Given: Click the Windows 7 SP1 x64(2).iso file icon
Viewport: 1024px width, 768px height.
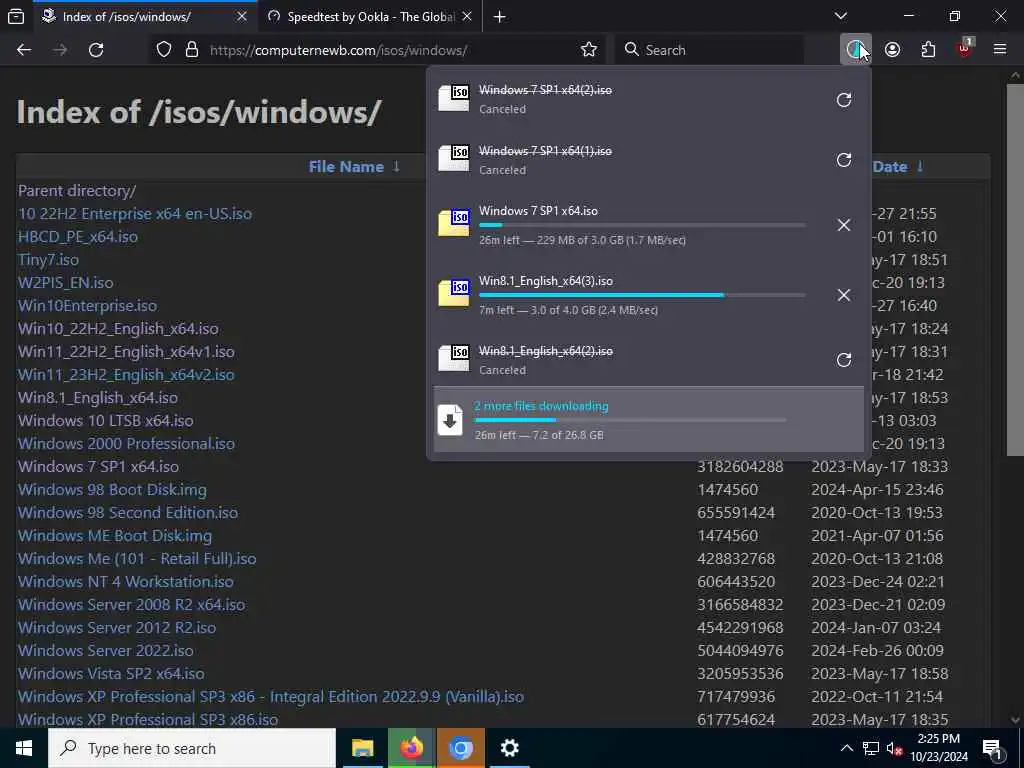Looking at the screenshot, I should click(x=454, y=98).
